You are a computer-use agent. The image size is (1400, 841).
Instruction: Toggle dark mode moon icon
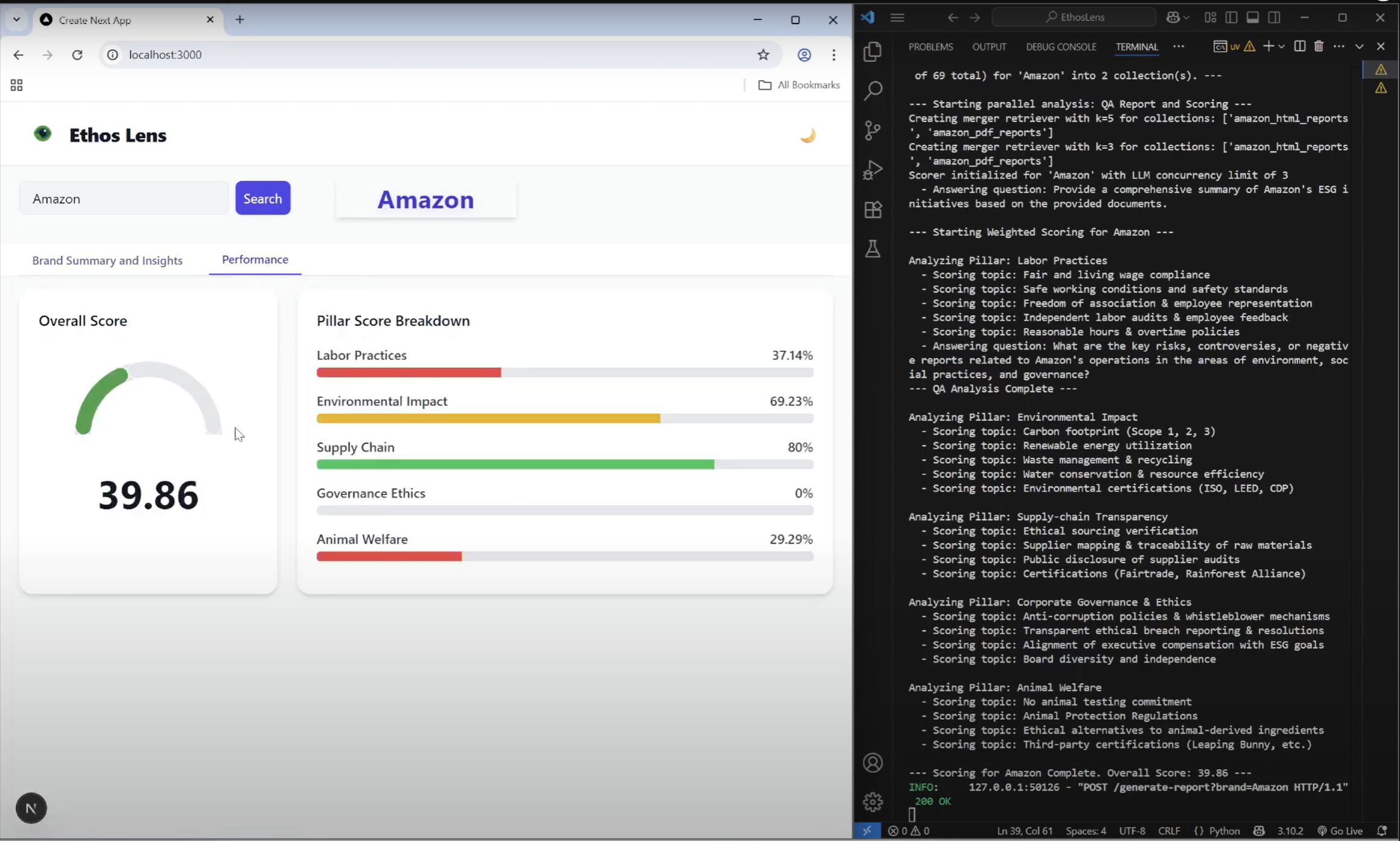pos(807,135)
